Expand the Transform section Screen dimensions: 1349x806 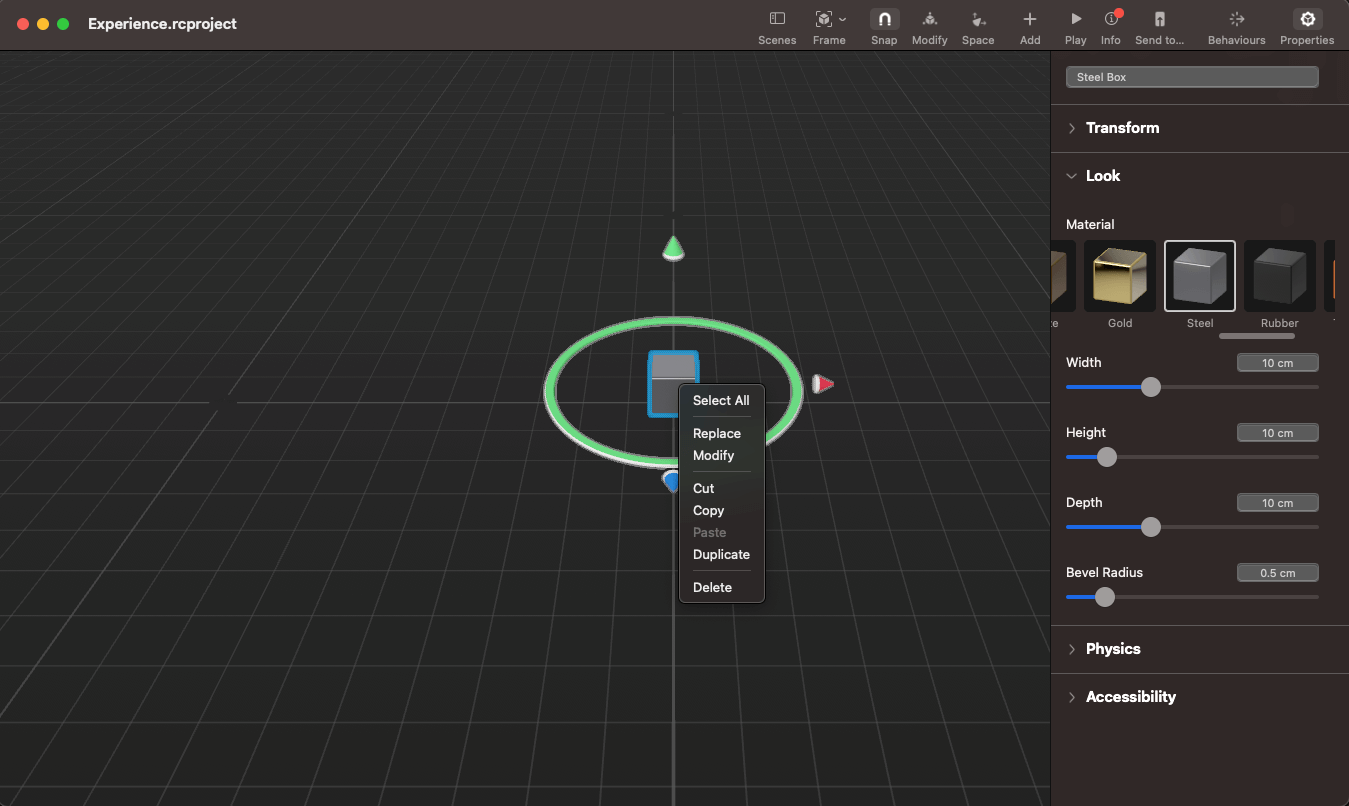(x=1072, y=128)
